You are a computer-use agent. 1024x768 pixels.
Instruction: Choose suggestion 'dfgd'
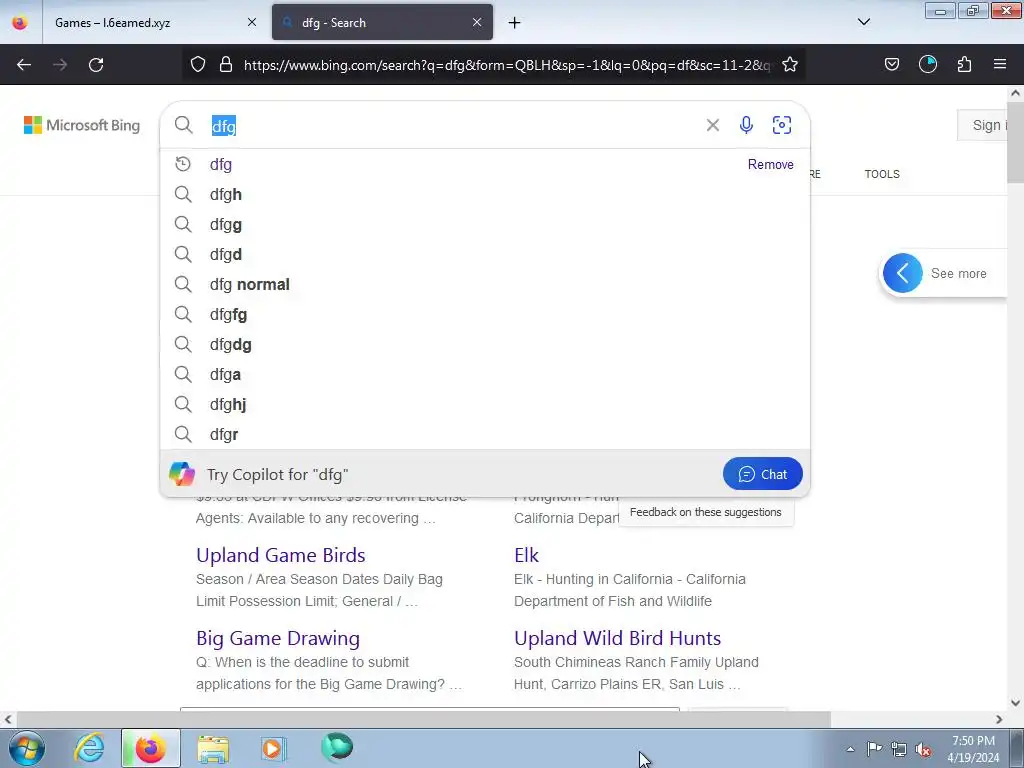click(485, 254)
